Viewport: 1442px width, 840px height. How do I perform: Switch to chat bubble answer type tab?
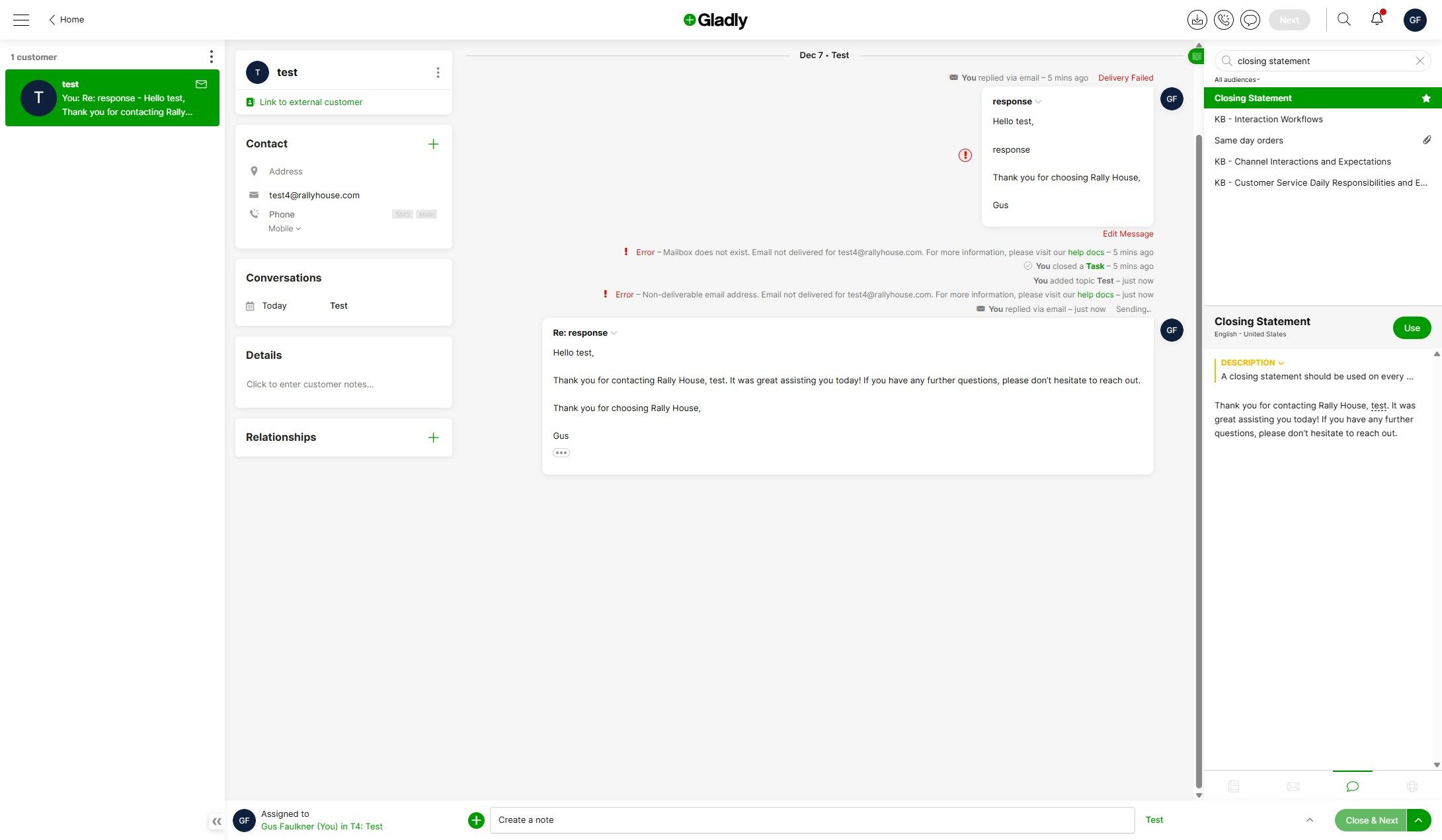1353,786
